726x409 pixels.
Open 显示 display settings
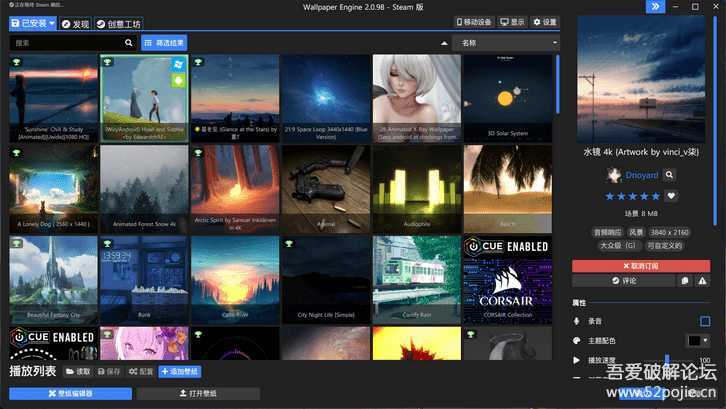click(513, 22)
